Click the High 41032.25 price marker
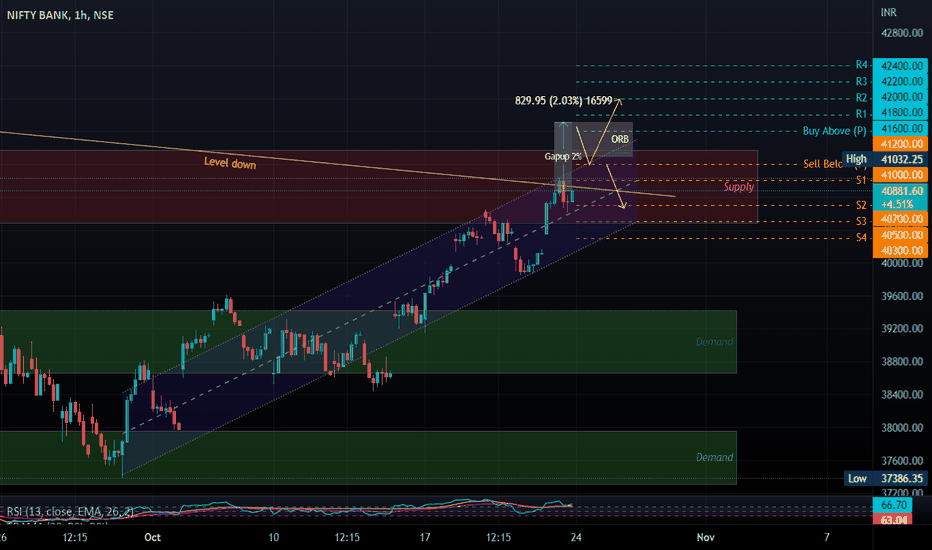932x550 pixels. pos(884,159)
